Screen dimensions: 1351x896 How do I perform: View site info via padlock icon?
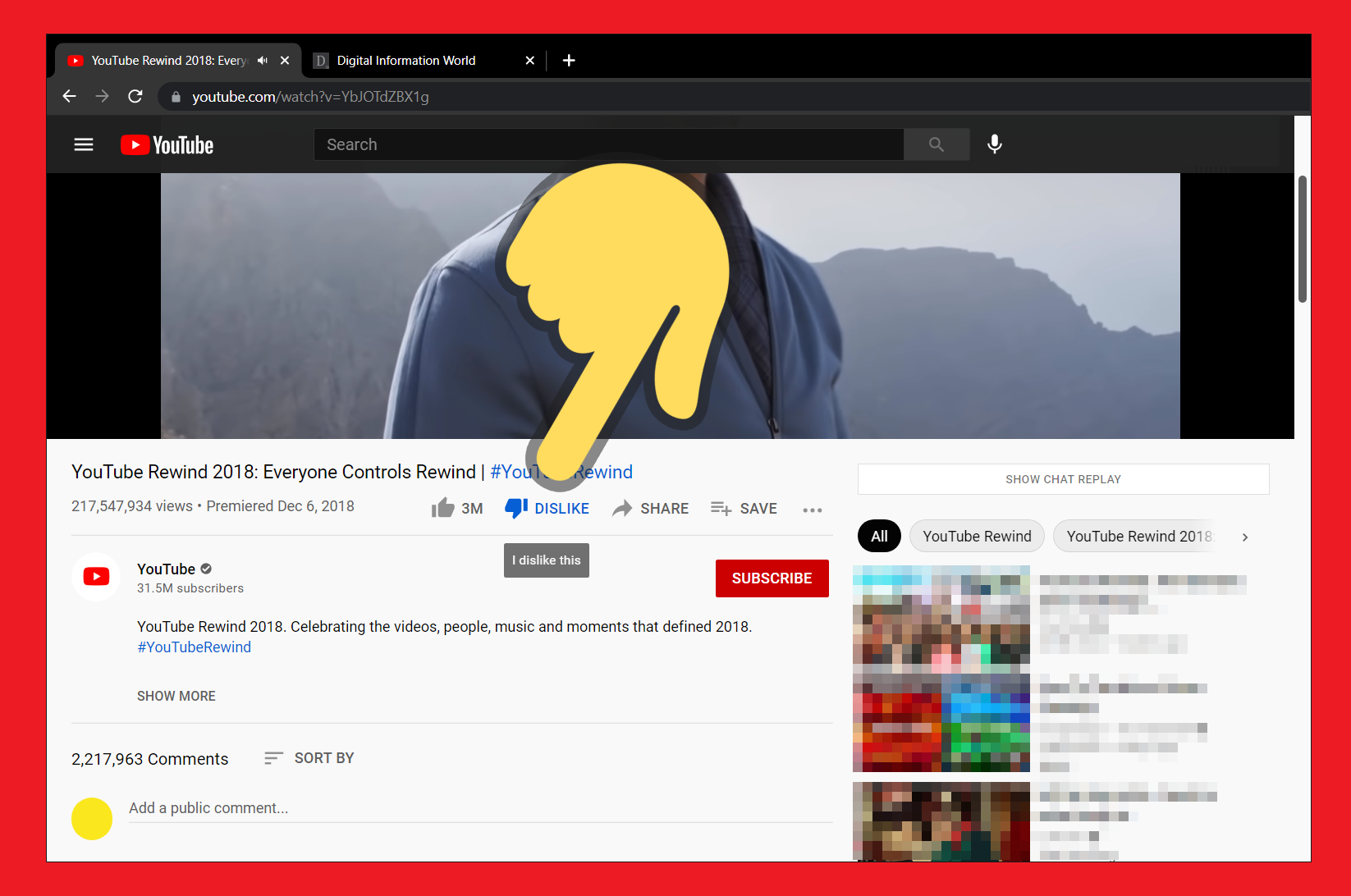176,97
